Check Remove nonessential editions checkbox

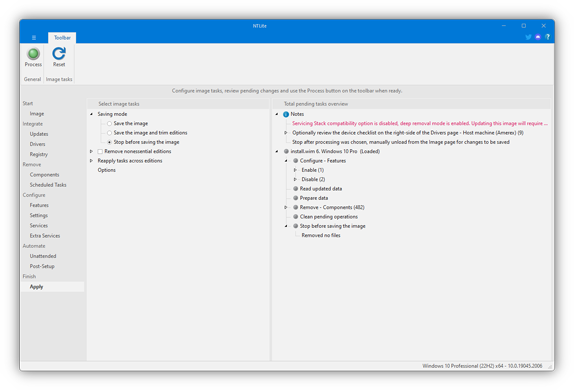100,151
